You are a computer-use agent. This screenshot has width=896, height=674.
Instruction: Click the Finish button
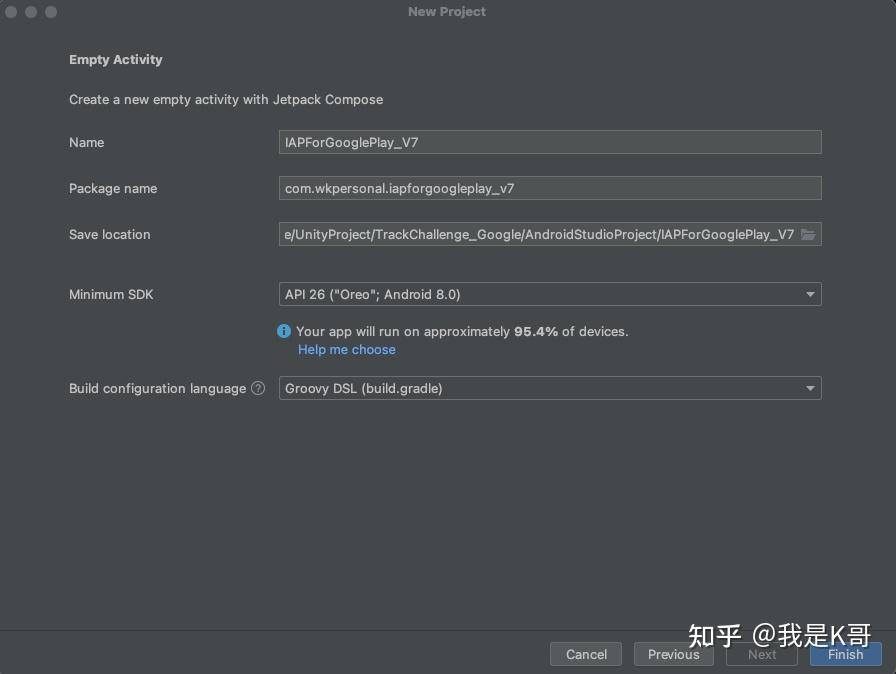(845, 654)
